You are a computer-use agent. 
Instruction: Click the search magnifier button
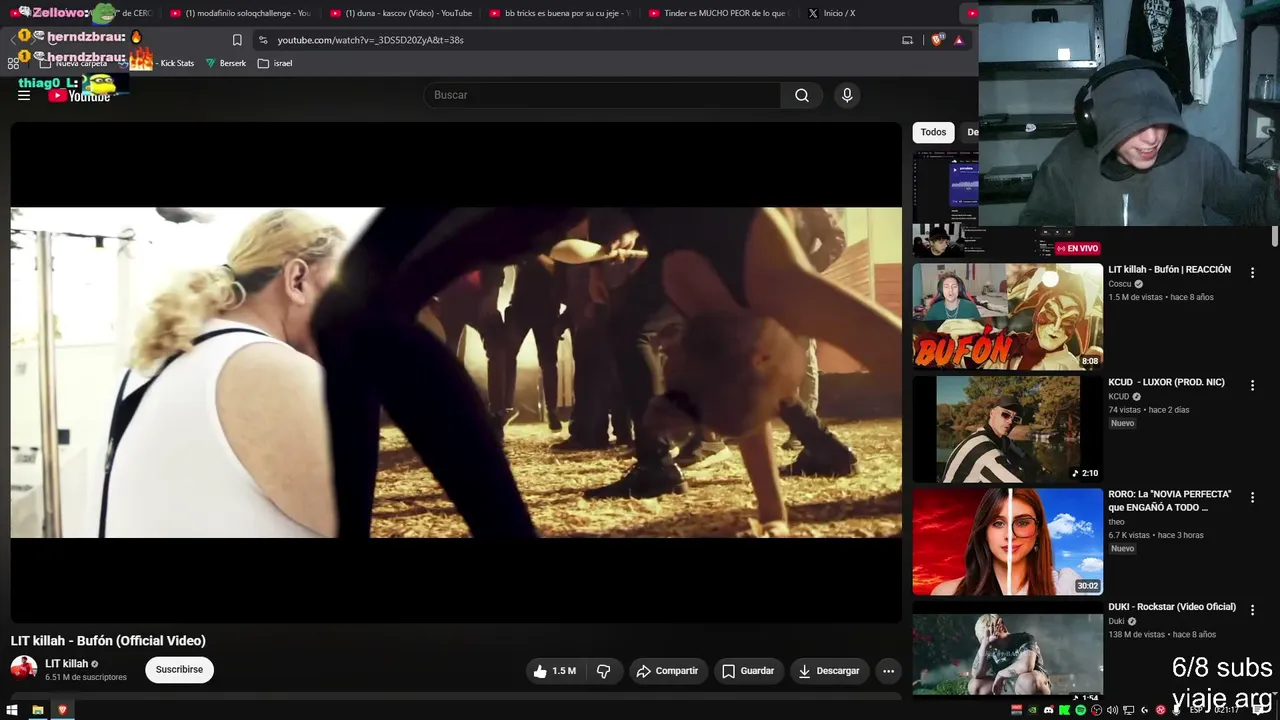coord(802,95)
